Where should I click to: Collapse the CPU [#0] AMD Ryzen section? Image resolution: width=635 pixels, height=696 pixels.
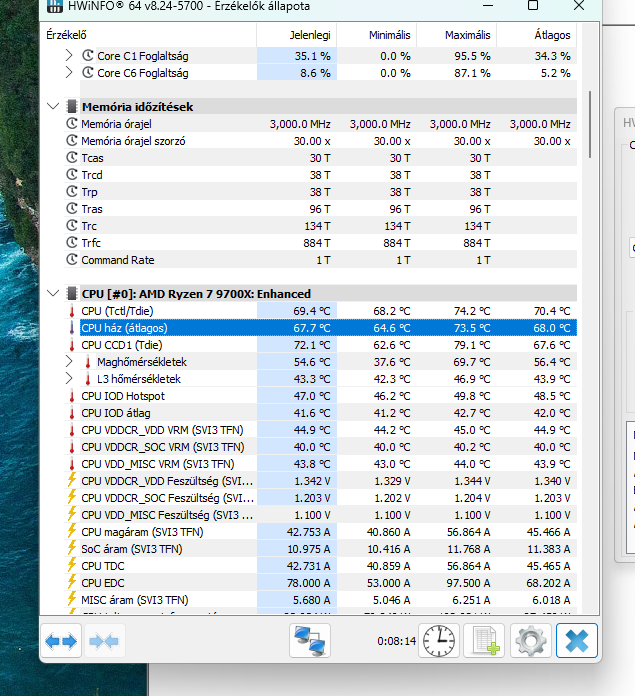point(53,293)
